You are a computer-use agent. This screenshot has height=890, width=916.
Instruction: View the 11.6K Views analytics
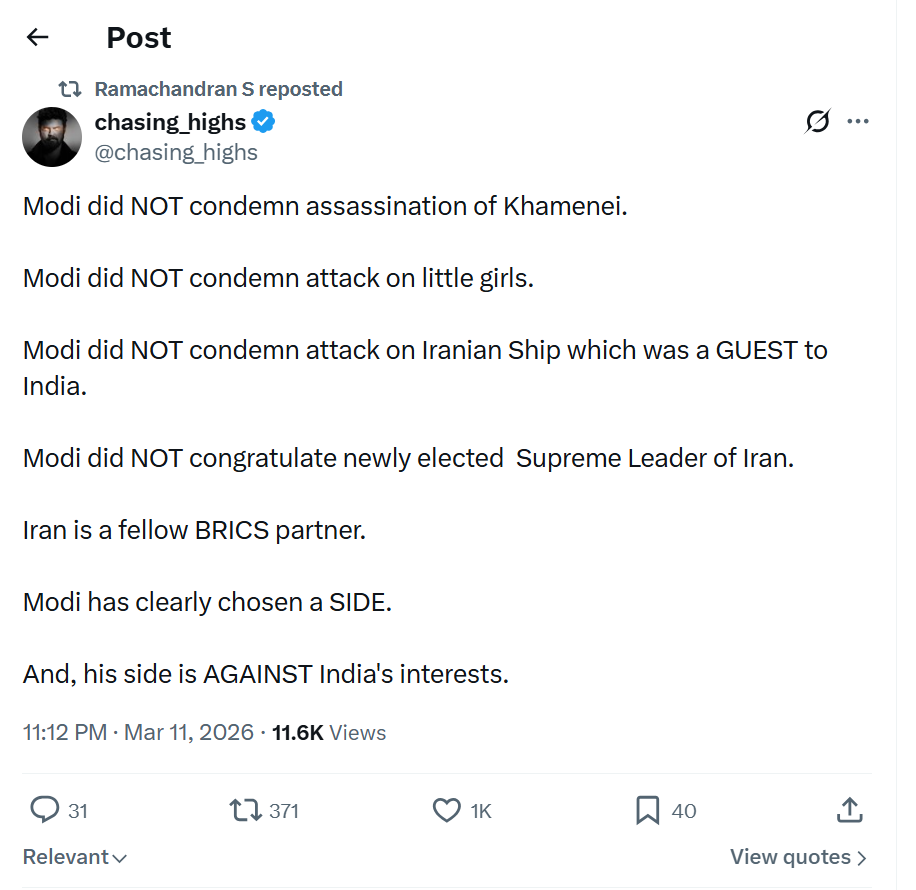pyautogui.click(x=329, y=732)
